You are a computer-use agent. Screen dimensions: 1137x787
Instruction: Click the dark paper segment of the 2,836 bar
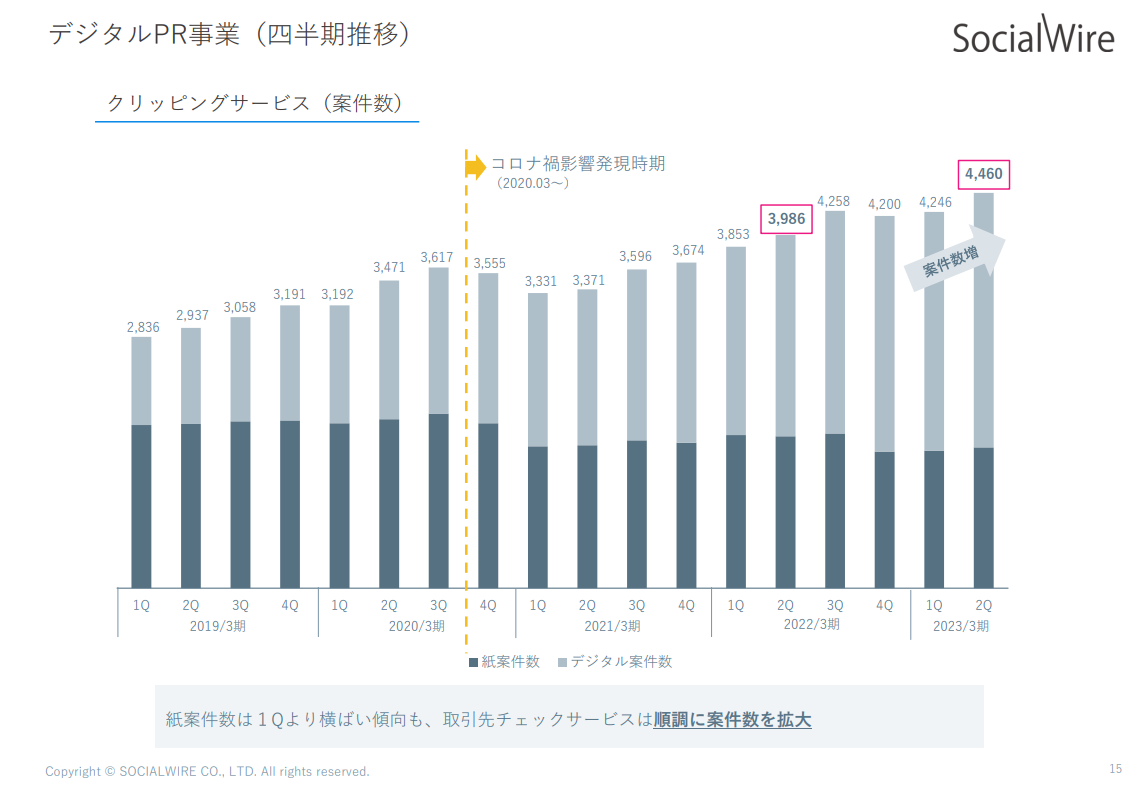[x=141, y=506]
